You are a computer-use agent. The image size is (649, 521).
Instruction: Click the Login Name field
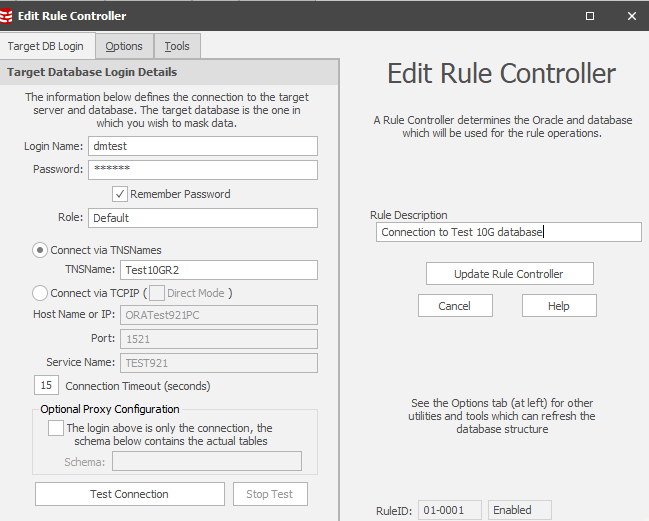click(202, 146)
